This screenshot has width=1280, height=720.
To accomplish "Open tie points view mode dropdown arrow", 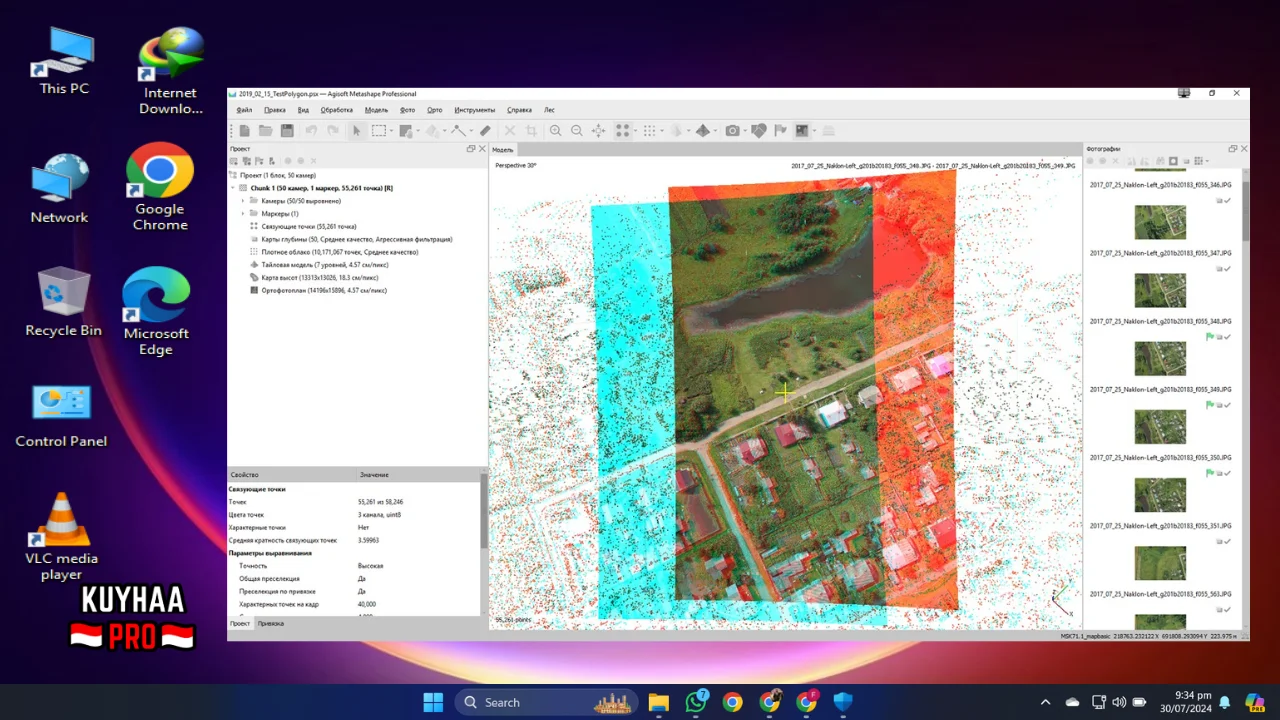I will point(635,130).
